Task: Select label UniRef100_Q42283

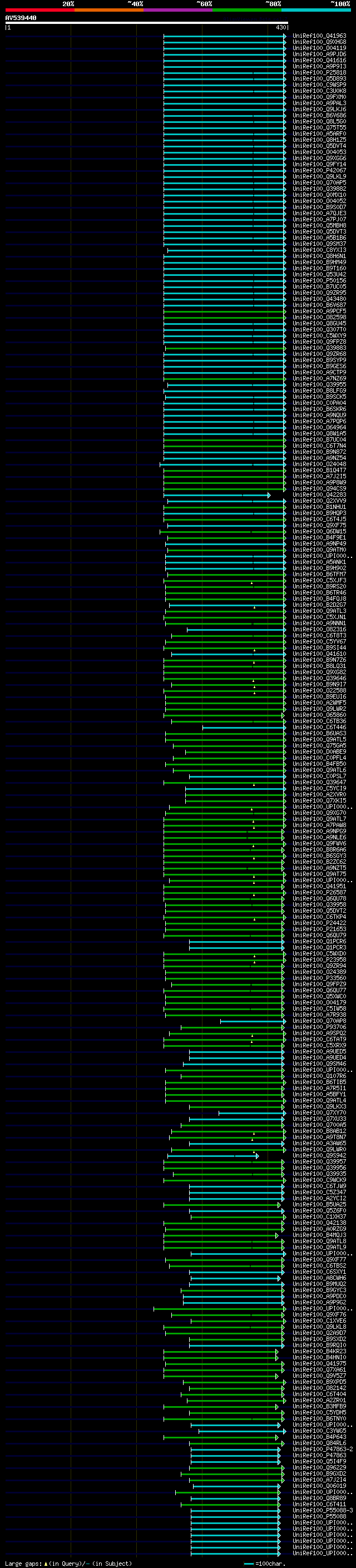Action: [319, 495]
